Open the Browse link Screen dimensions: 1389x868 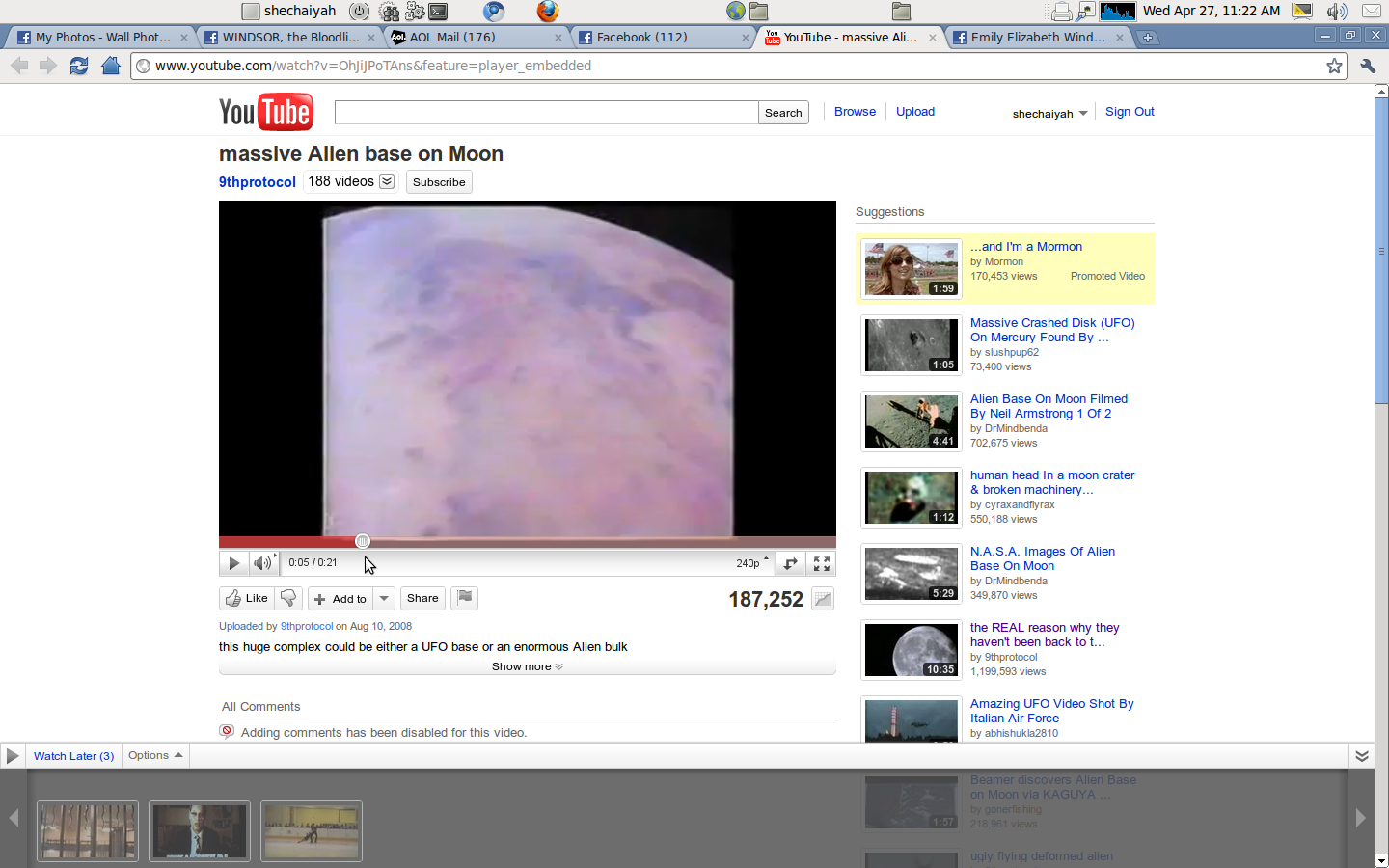pyautogui.click(x=855, y=112)
